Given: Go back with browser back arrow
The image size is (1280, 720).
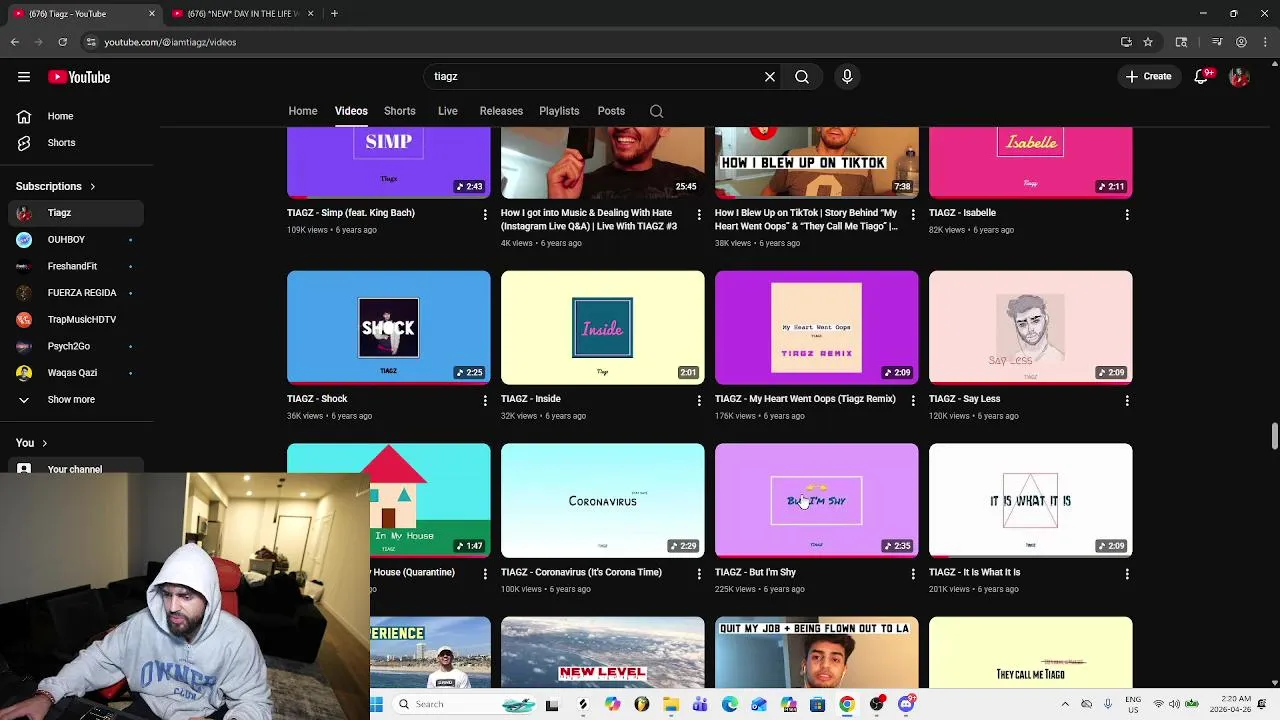Looking at the screenshot, I should coord(15,42).
